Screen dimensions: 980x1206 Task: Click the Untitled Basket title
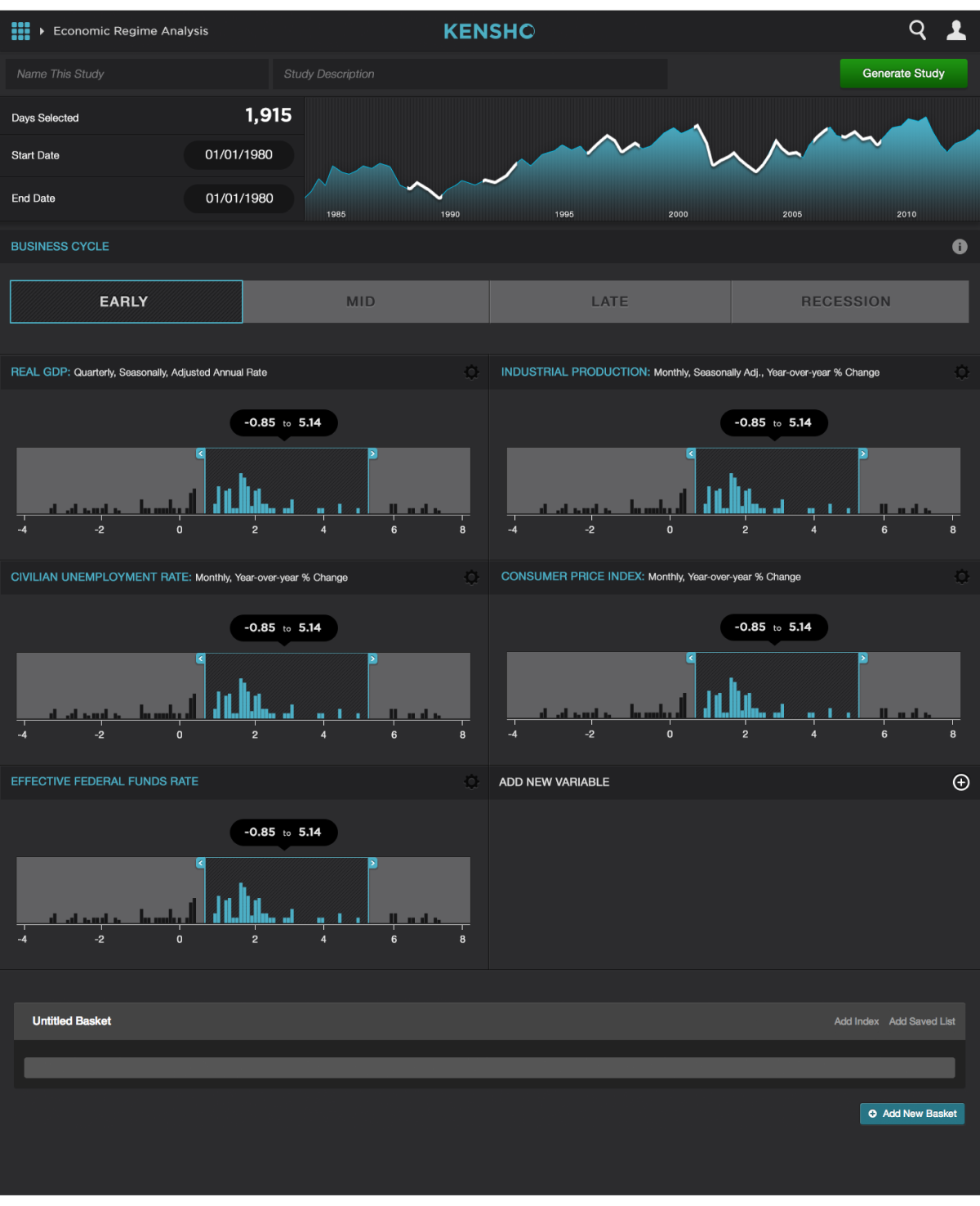pos(72,1021)
